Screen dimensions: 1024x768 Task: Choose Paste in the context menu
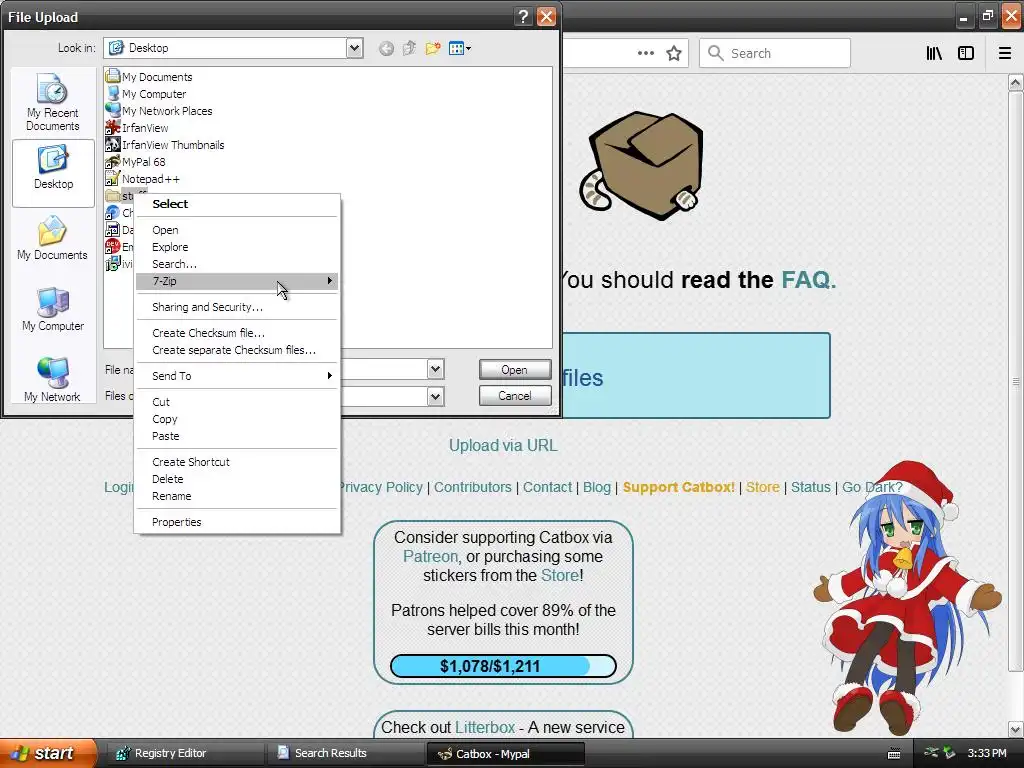tap(237, 436)
